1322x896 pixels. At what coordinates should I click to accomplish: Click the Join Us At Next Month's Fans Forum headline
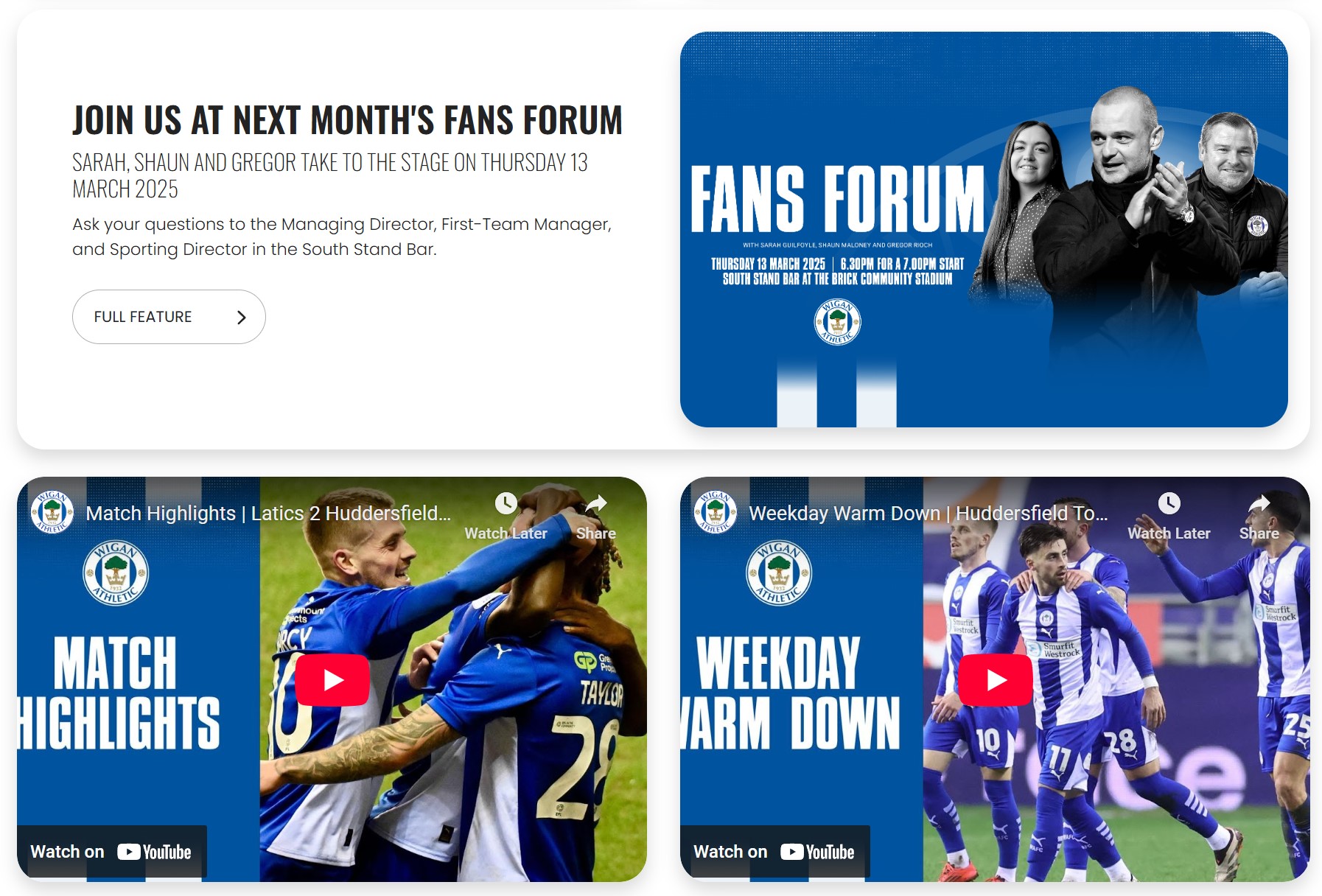coord(347,121)
